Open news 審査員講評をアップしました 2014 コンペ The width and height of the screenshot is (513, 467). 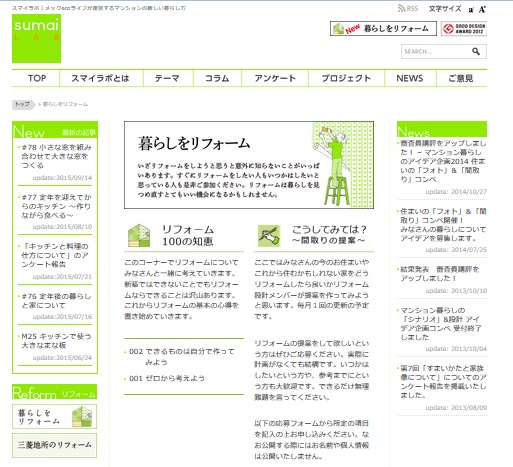point(443,161)
